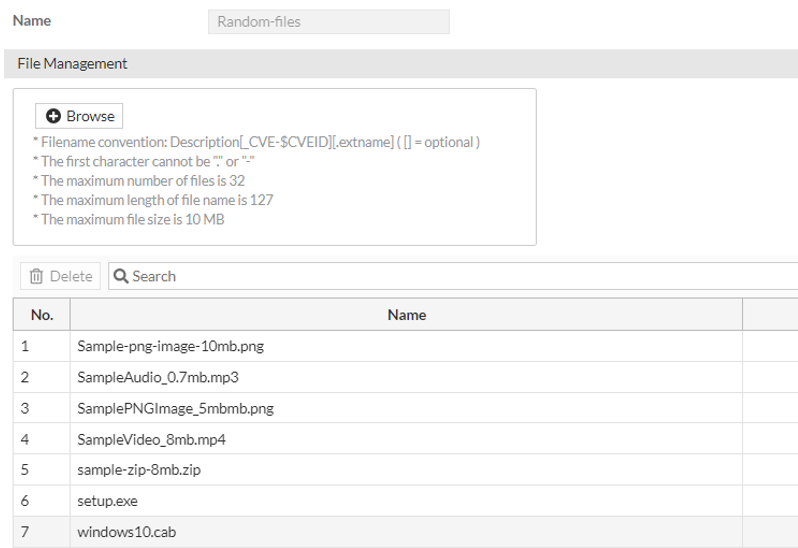Viewport: 798px width, 548px height.
Task: Sort by the Name column header
Action: (406, 314)
